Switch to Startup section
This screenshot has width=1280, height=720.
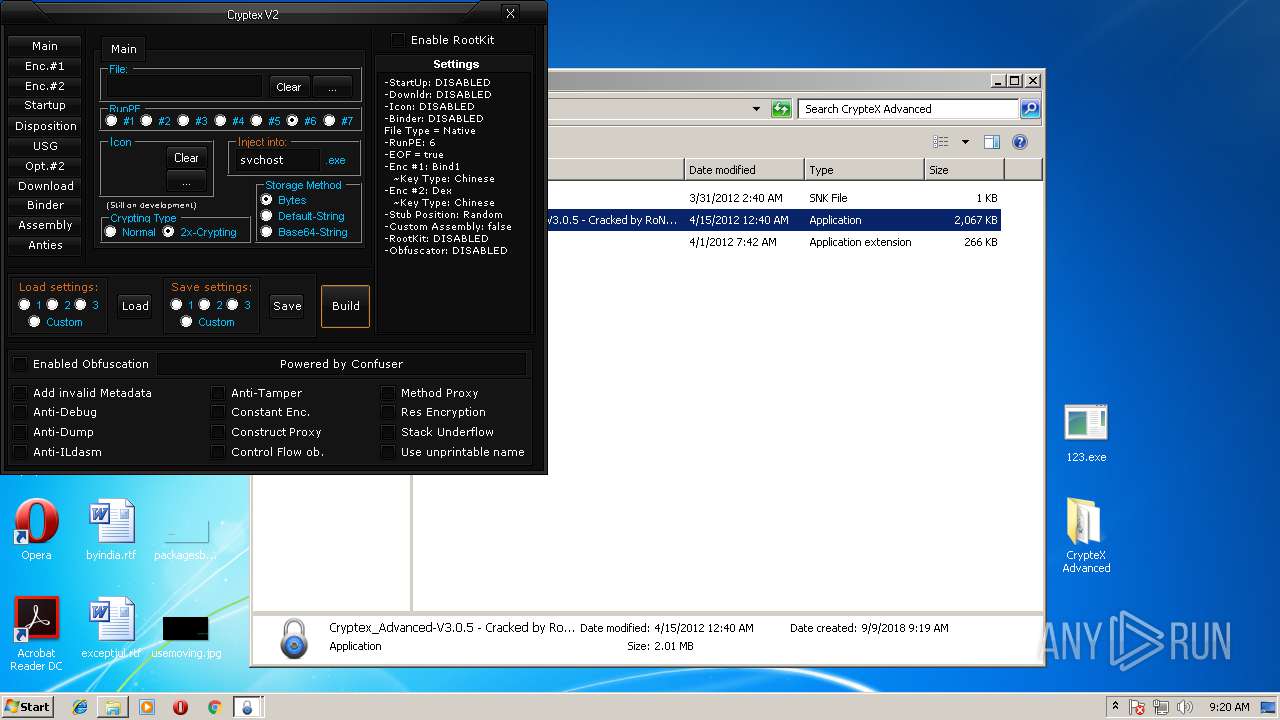point(45,105)
